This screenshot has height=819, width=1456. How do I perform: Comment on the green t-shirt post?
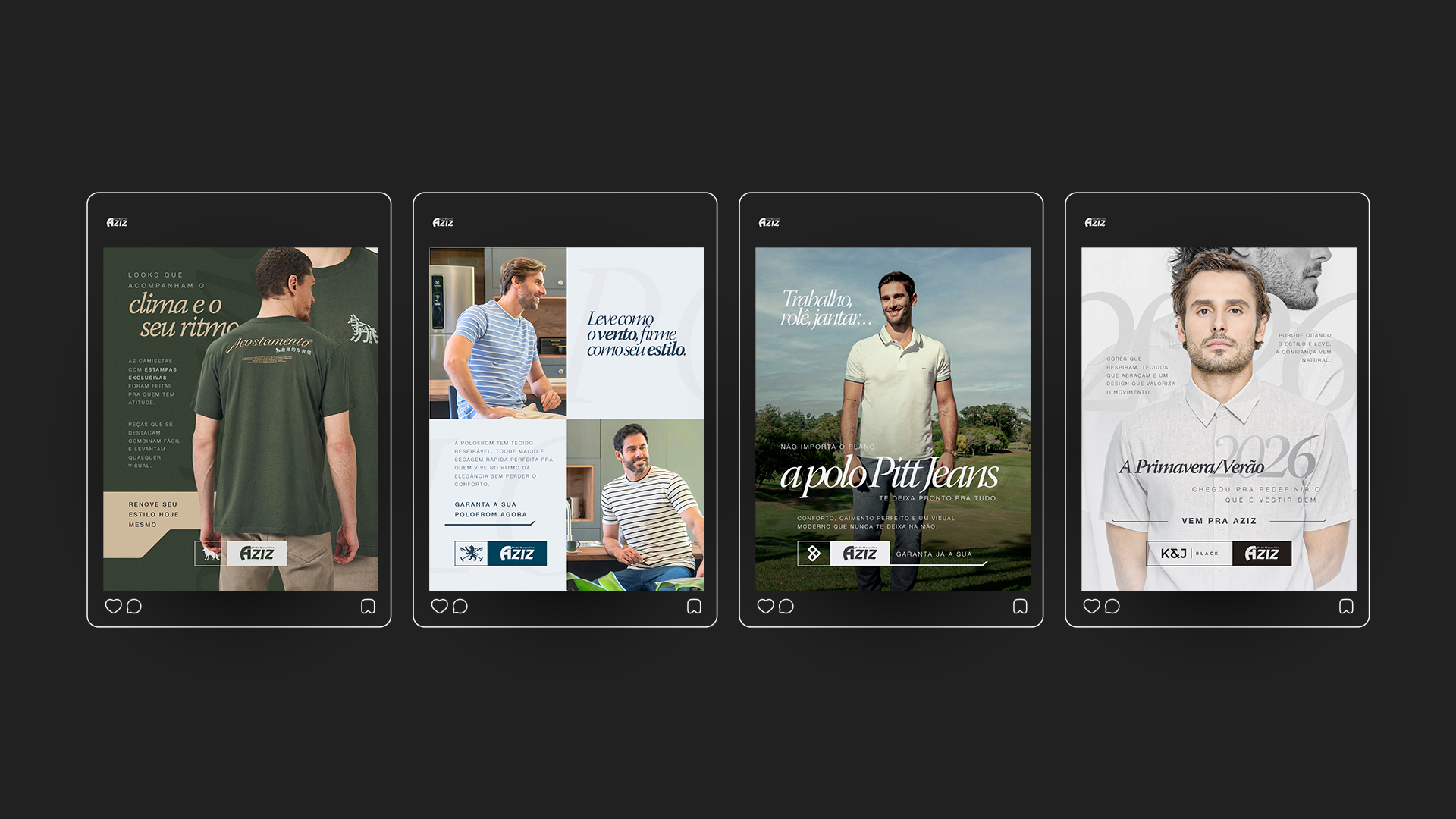point(134,606)
